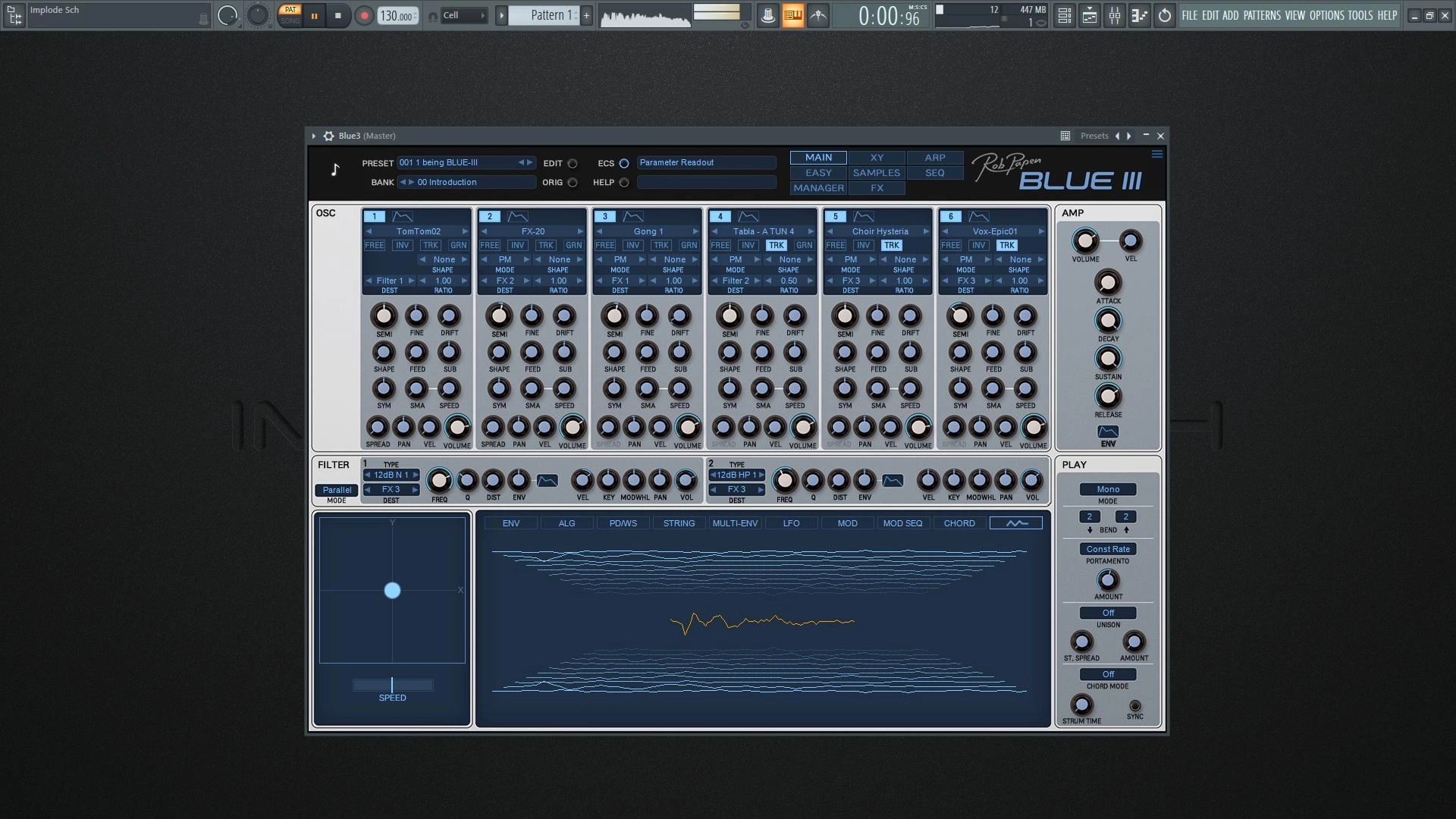Click the stop playback button
Image resolution: width=1456 pixels, height=819 pixels.
tap(338, 15)
